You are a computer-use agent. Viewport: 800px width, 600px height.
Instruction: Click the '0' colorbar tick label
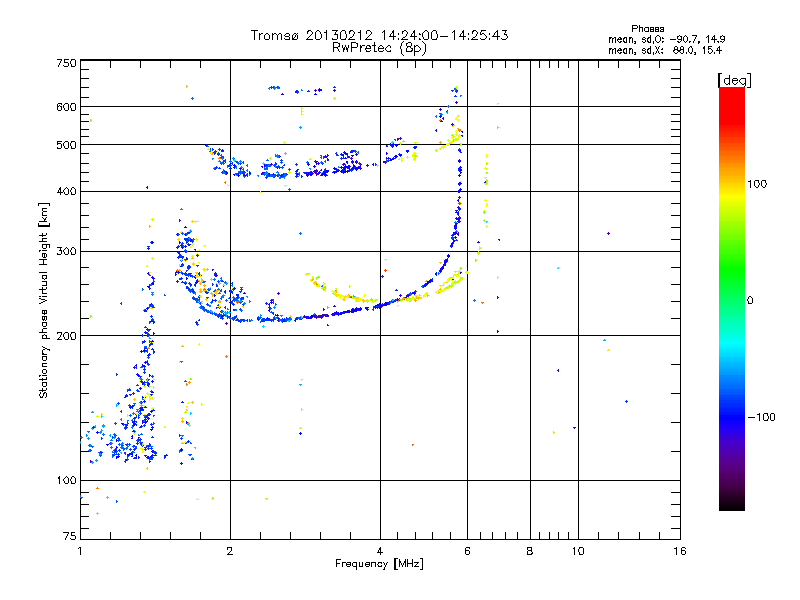pyautogui.click(x=750, y=300)
